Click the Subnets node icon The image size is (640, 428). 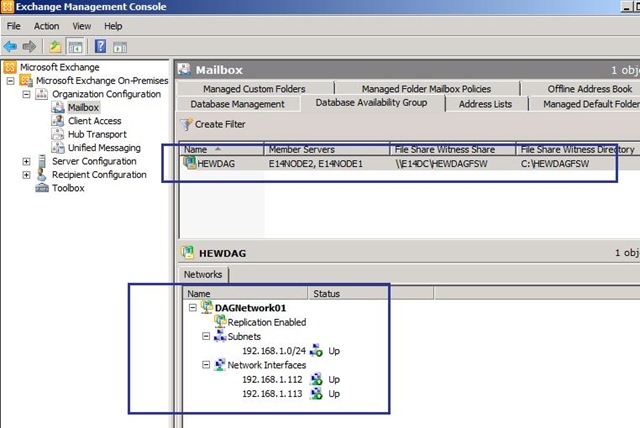point(220,336)
